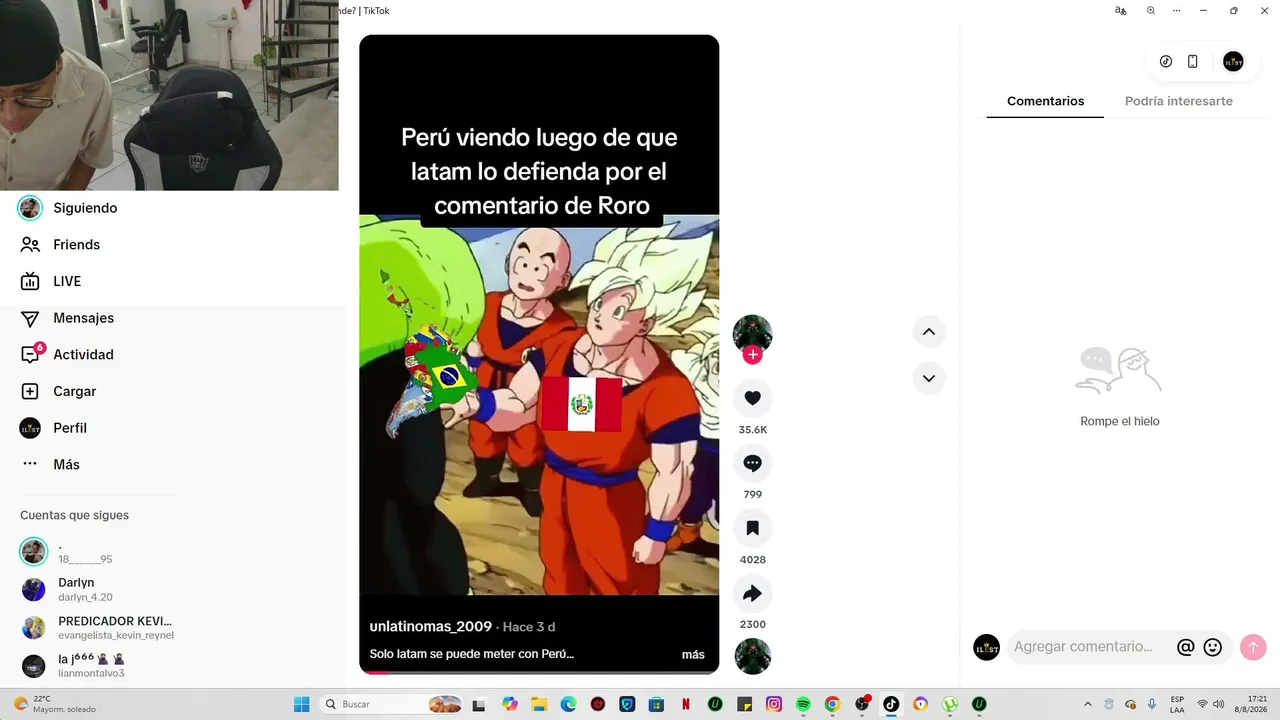Post comment with pink arrow button
Viewport: 1280px width, 720px height.
1253,647
